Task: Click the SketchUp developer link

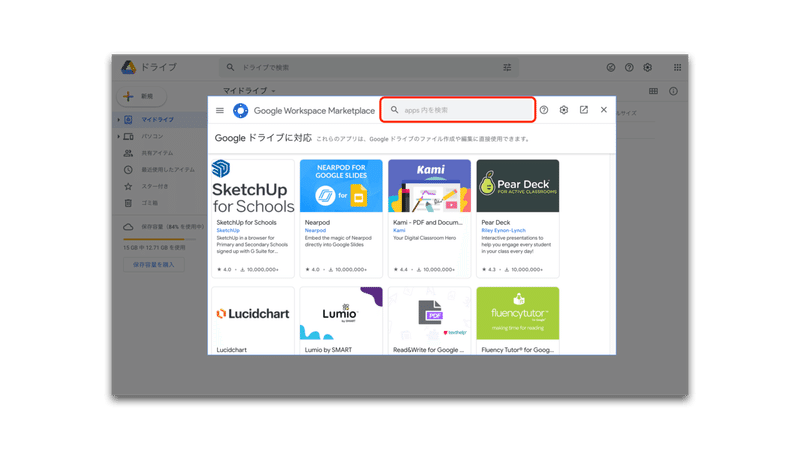Action: click(x=228, y=231)
